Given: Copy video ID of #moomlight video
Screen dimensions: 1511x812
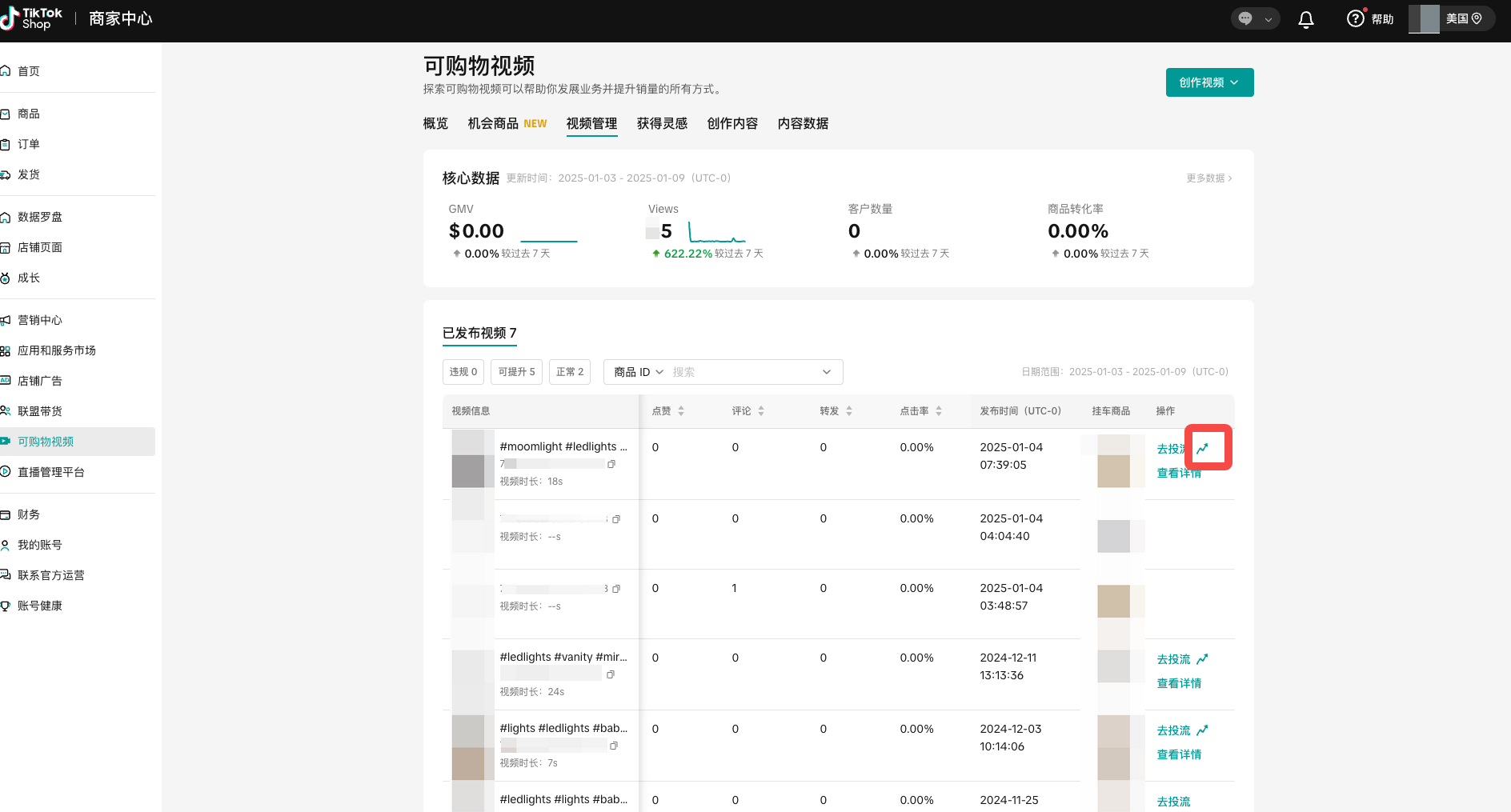Looking at the screenshot, I should tap(611, 464).
